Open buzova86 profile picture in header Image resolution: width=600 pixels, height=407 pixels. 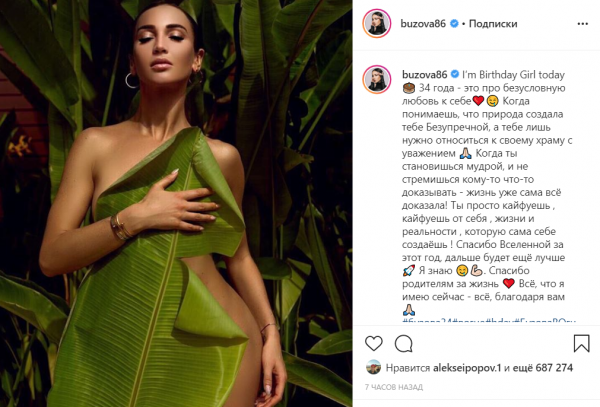(377, 23)
